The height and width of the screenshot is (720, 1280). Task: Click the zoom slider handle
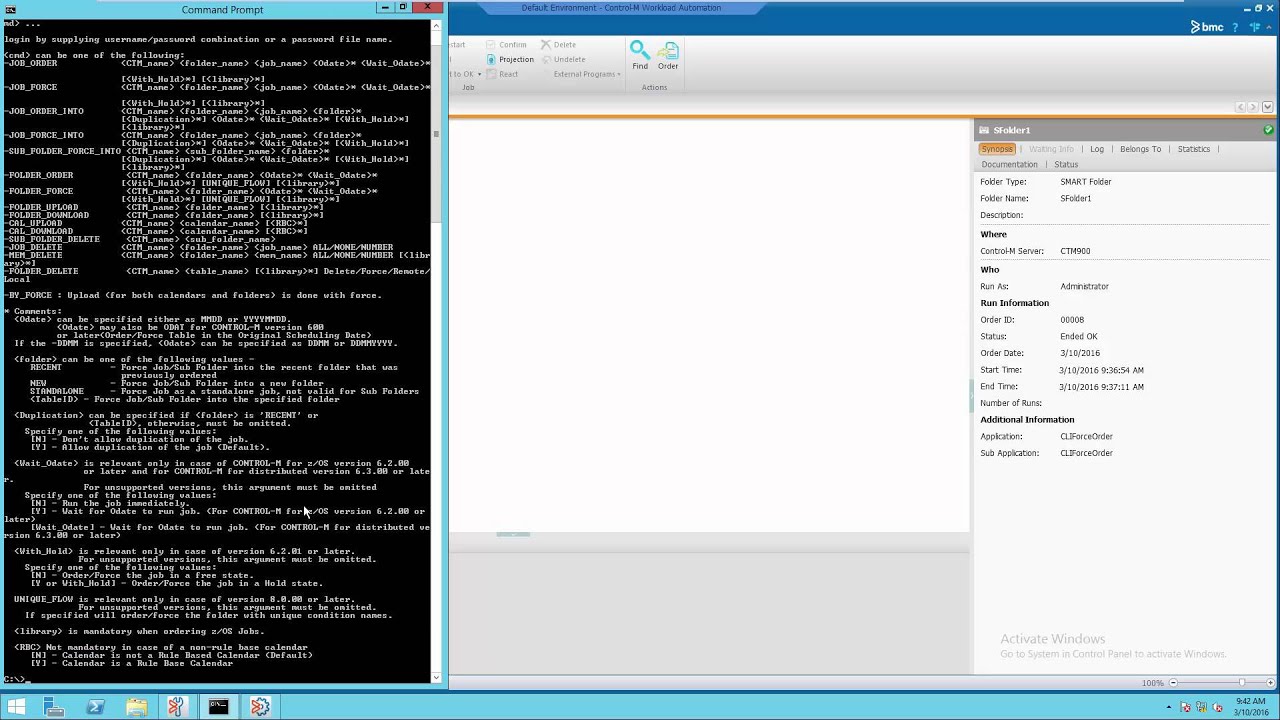1241,683
